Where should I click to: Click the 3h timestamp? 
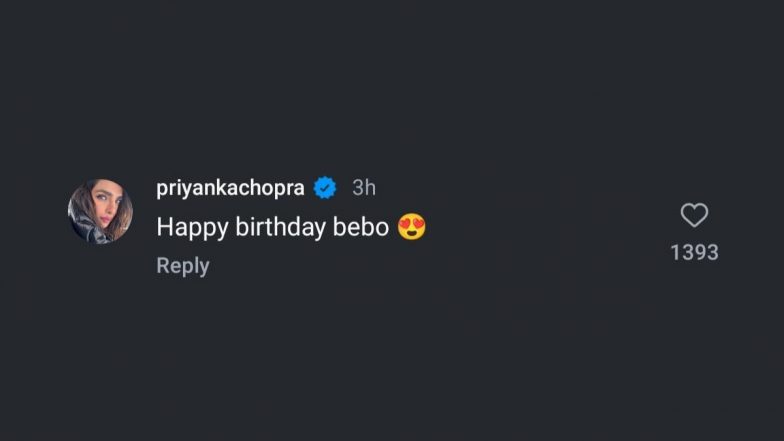click(364, 187)
